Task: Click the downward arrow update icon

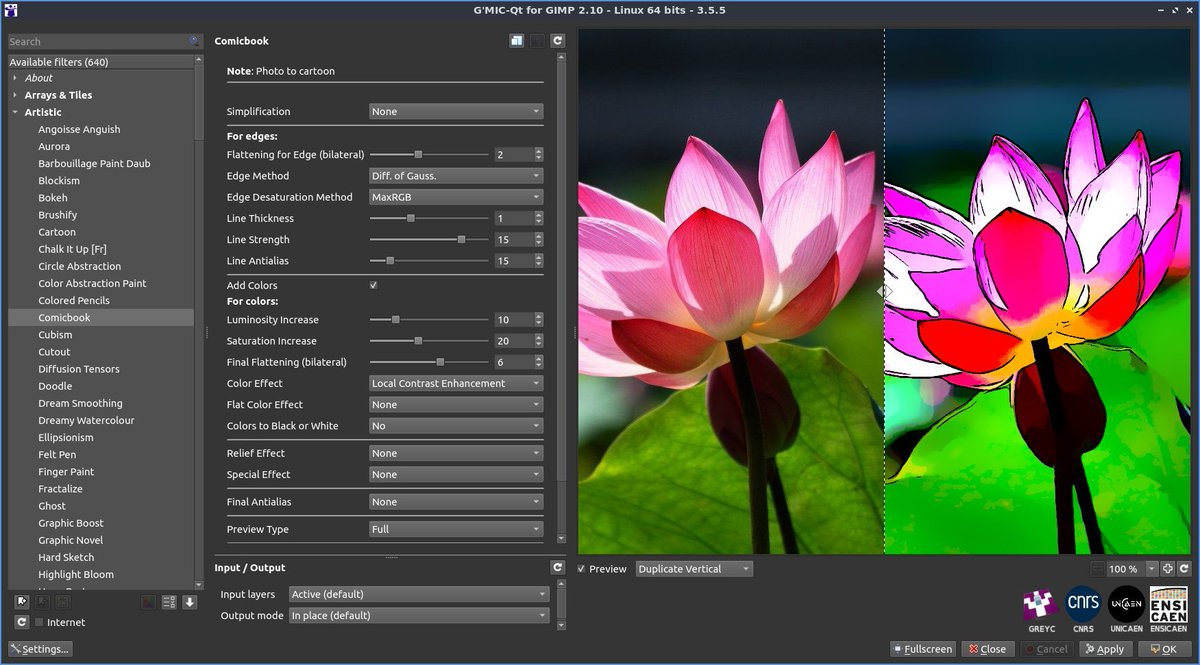Action: [189, 602]
